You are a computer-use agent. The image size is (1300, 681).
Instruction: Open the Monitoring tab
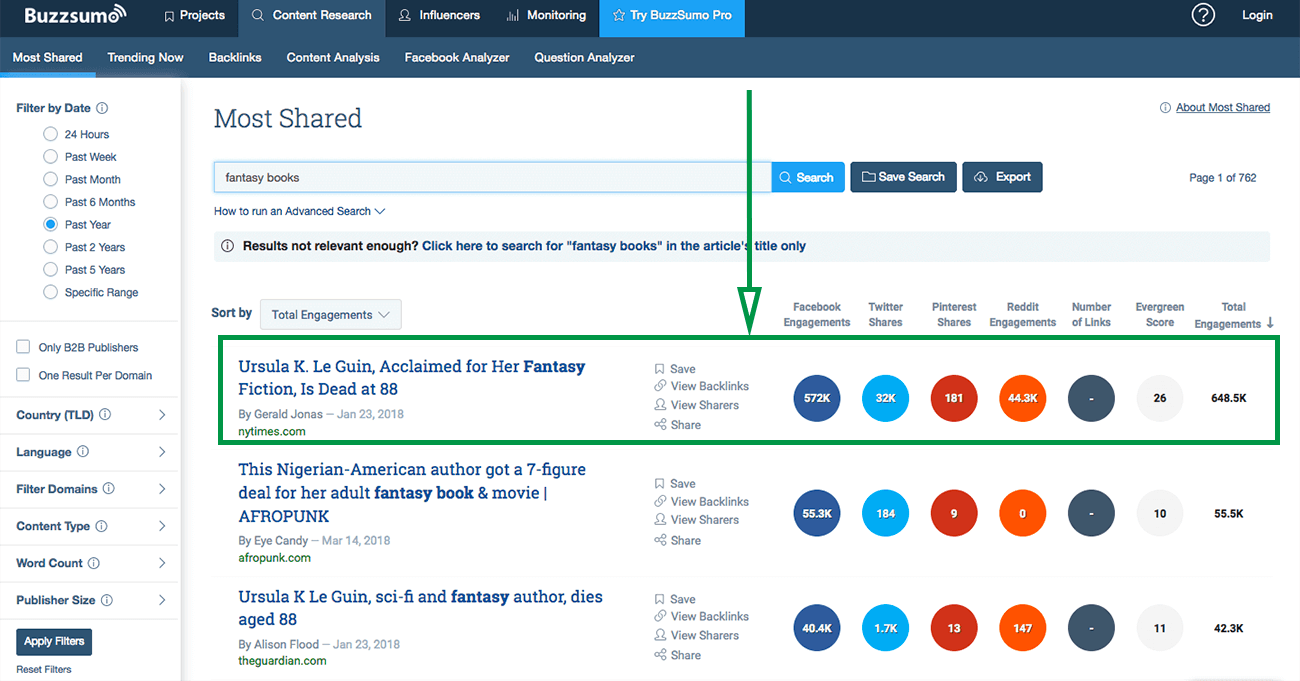pyautogui.click(x=546, y=15)
